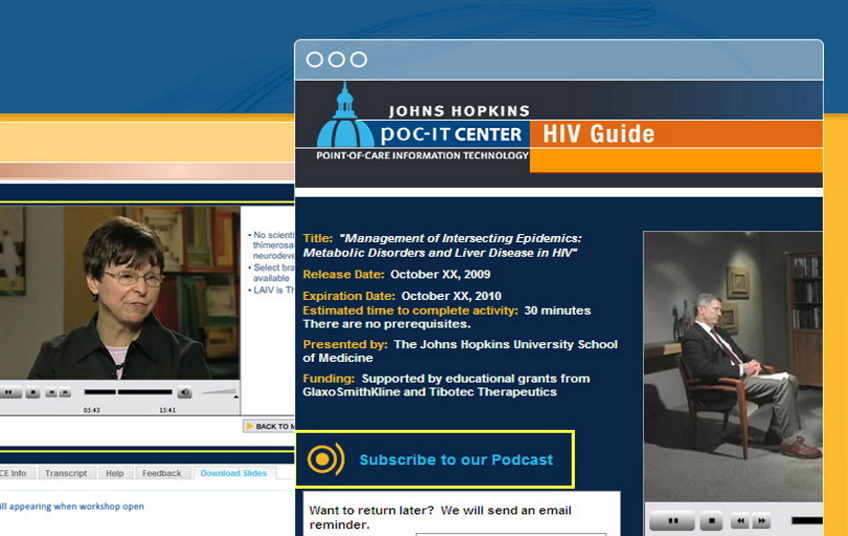The height and width of the screenshot is (536, 848).
Task: Rewind the left video player
Action: 51,393
